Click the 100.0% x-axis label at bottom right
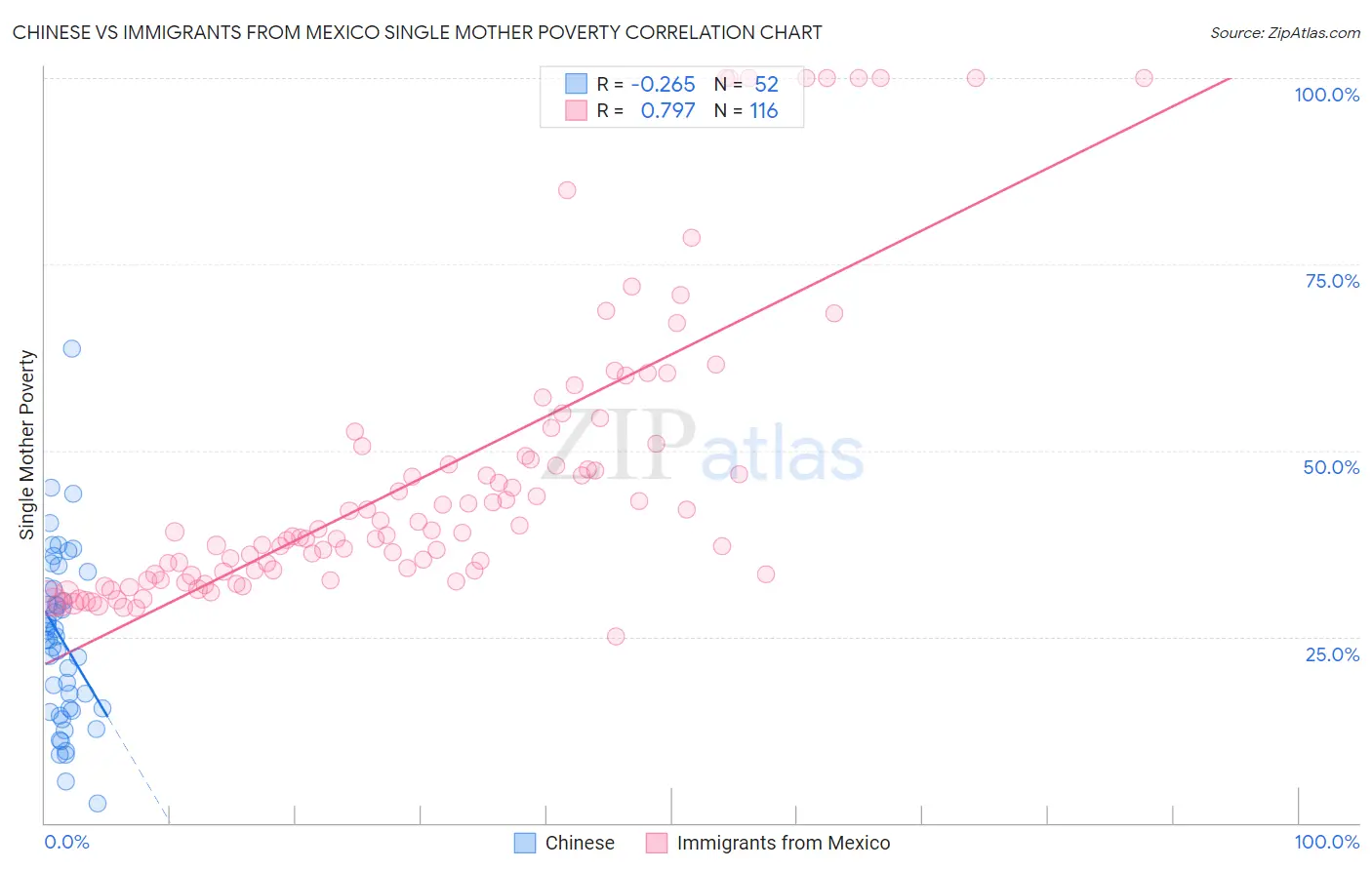The image size is (1372, 870). click(x=1326, y=842)
